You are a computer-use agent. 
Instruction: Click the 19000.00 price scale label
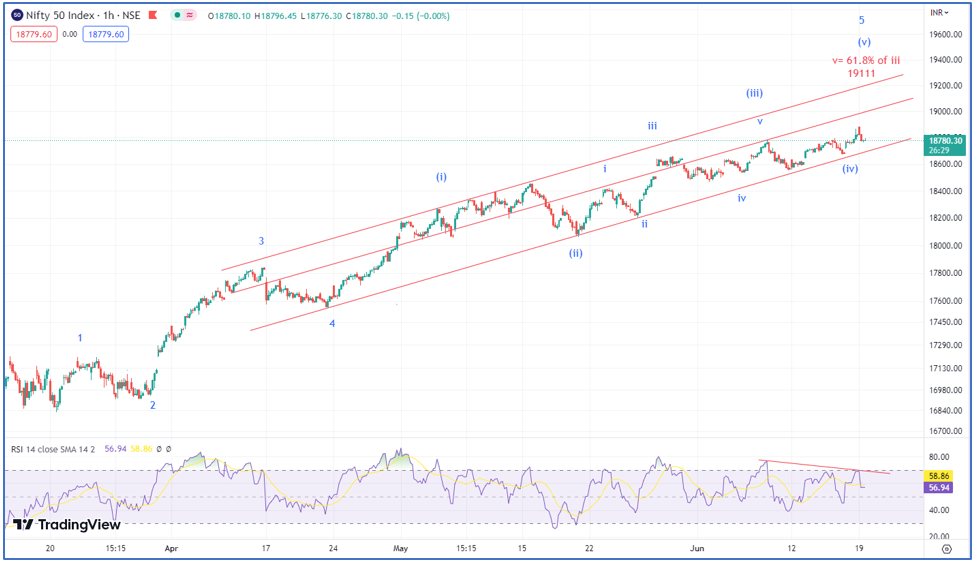[945, 111]
